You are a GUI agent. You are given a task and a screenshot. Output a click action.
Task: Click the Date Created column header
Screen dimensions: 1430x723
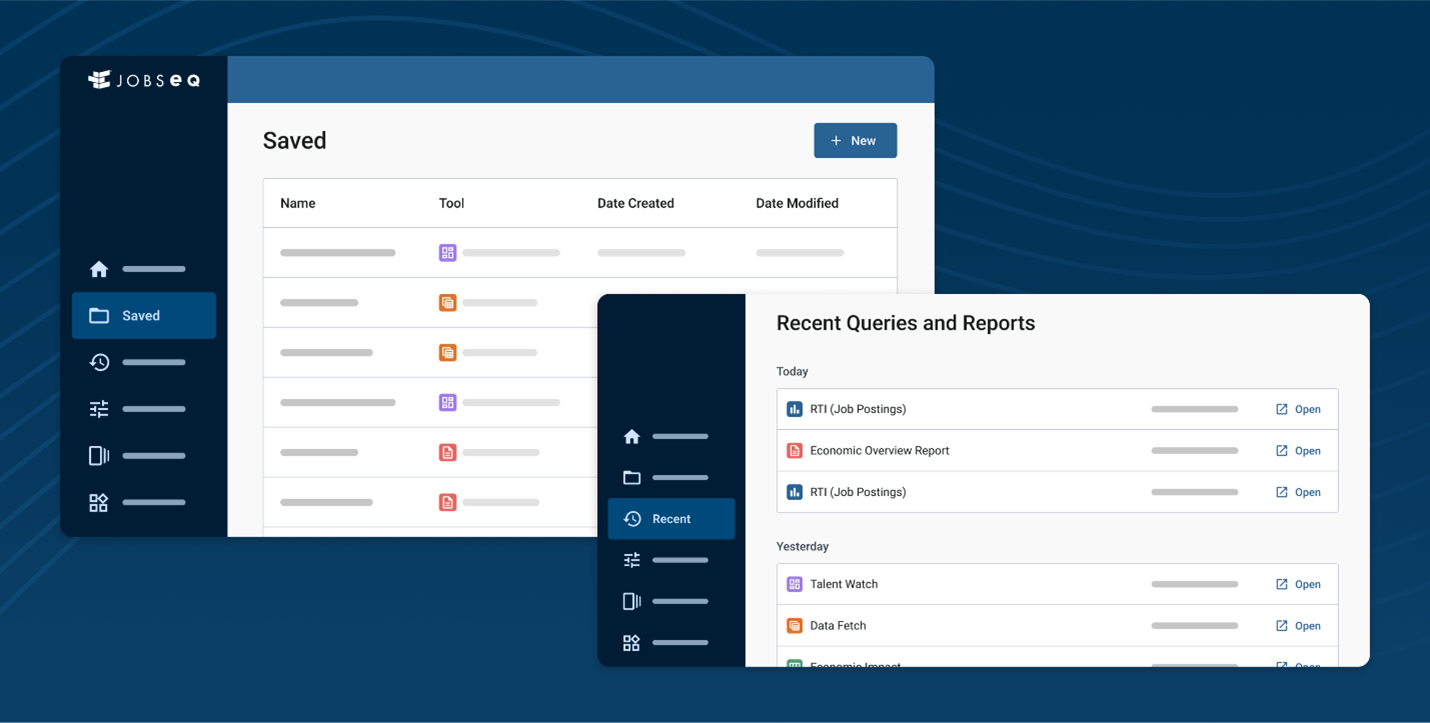tap(635, 203)
